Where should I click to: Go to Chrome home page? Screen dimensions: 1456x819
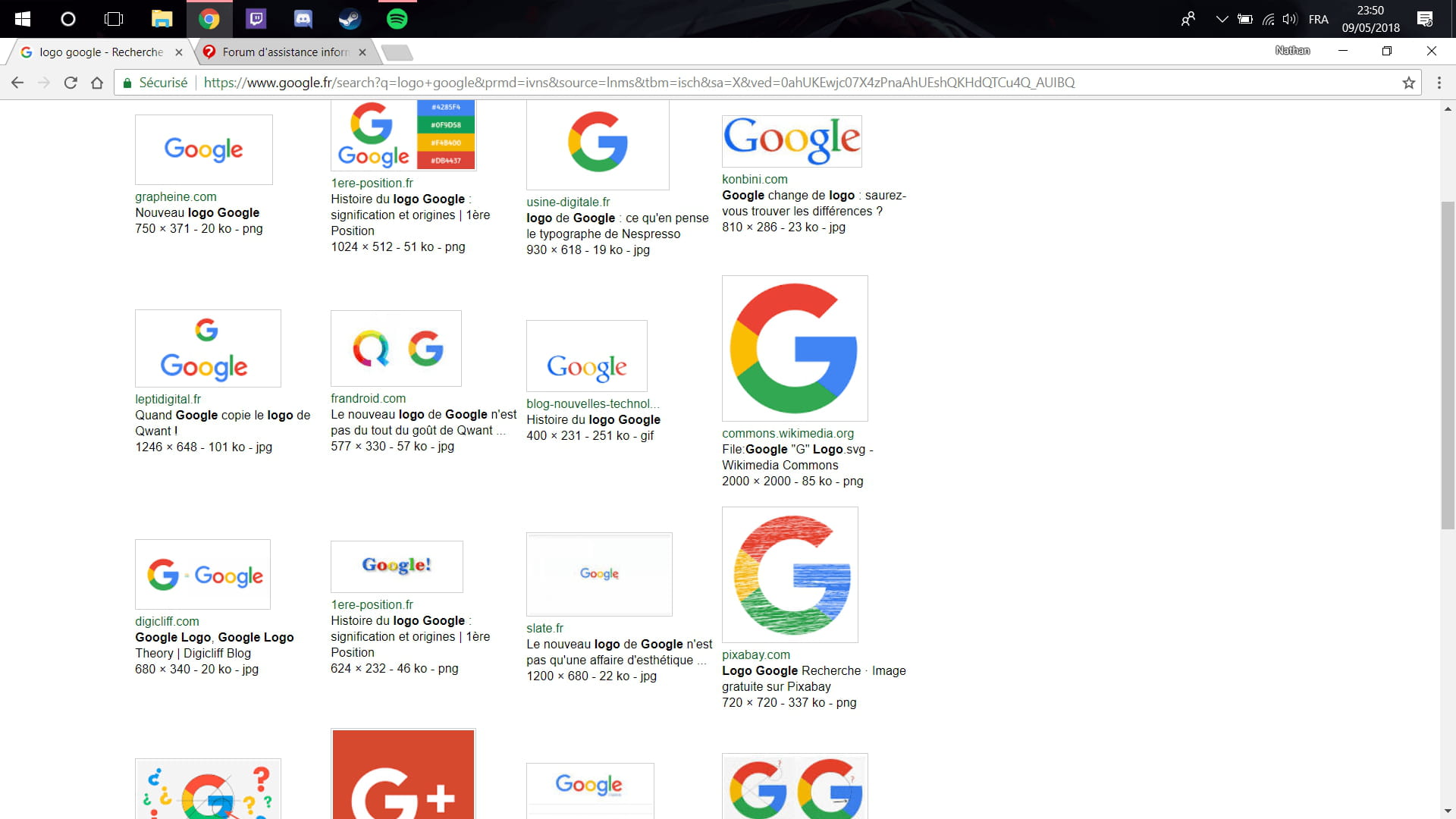coord(97,83)
